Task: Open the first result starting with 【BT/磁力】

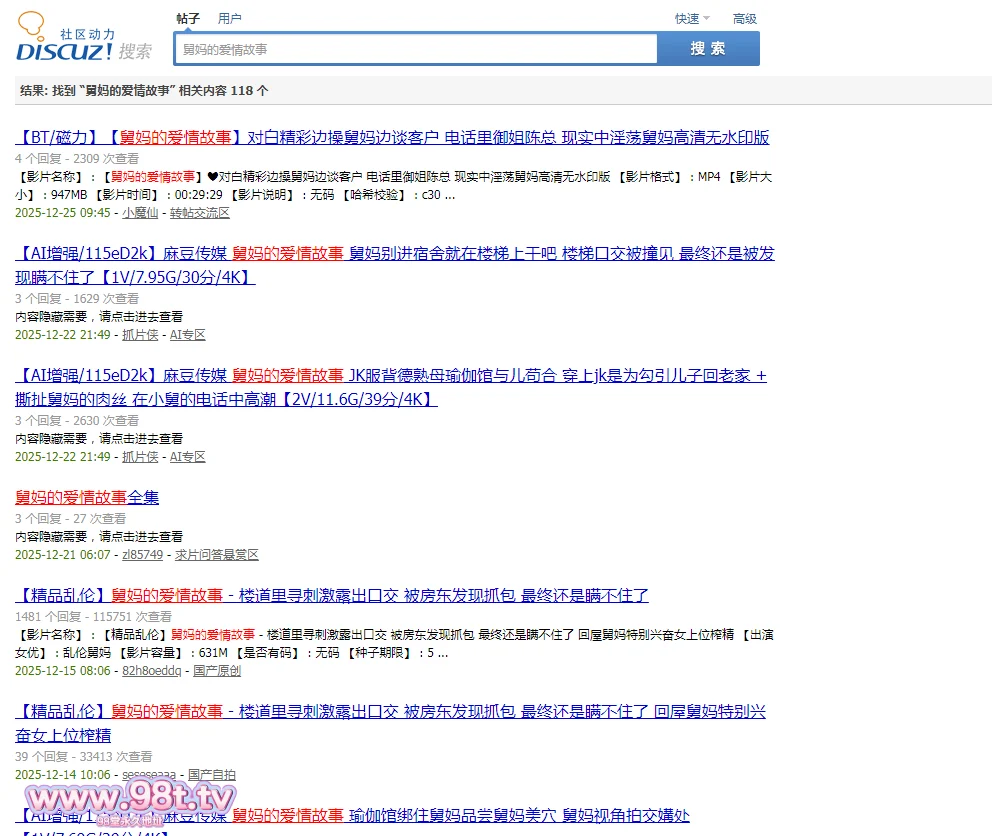Action: pyautogui.click(x=392, y=138)
